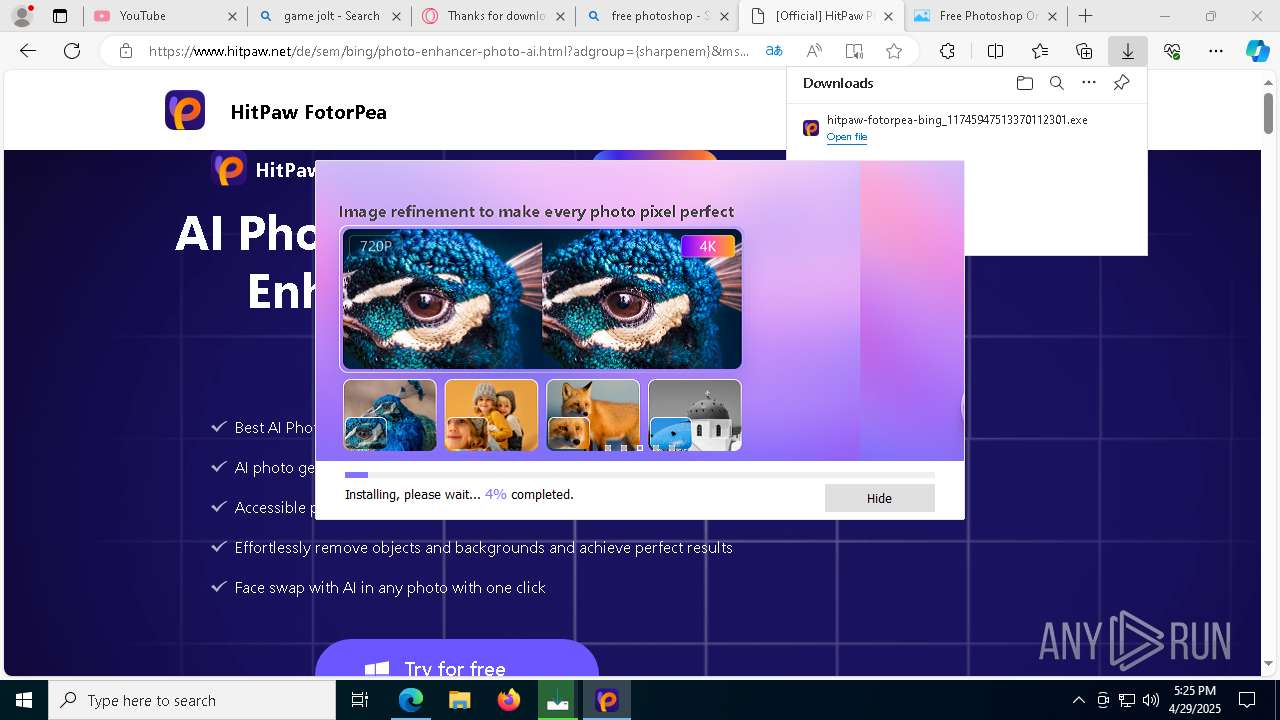Open the favorites list icon
This screenshot has width=1280, height=720.
point(1040,51)
